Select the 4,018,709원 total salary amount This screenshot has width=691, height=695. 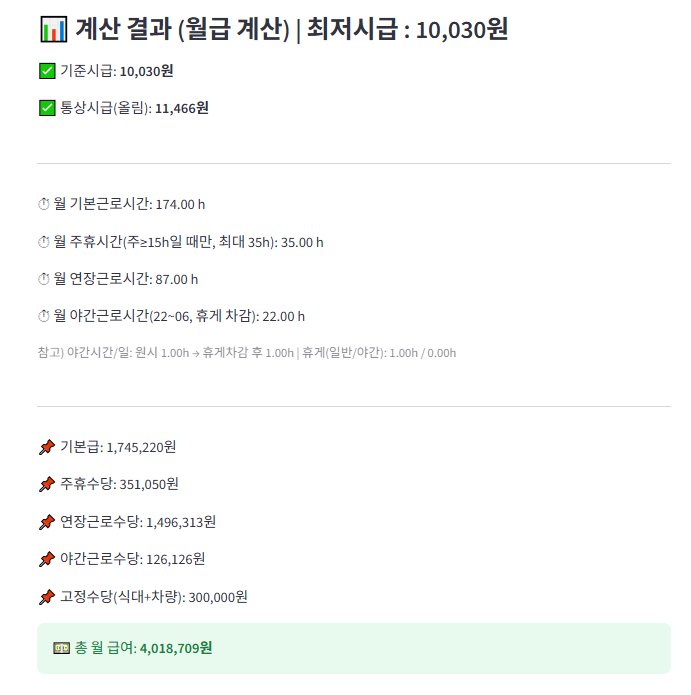tap(175, 648)
